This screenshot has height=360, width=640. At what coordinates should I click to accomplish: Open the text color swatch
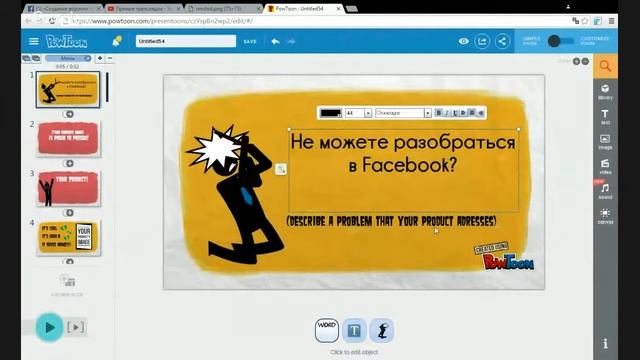[331, 113]
